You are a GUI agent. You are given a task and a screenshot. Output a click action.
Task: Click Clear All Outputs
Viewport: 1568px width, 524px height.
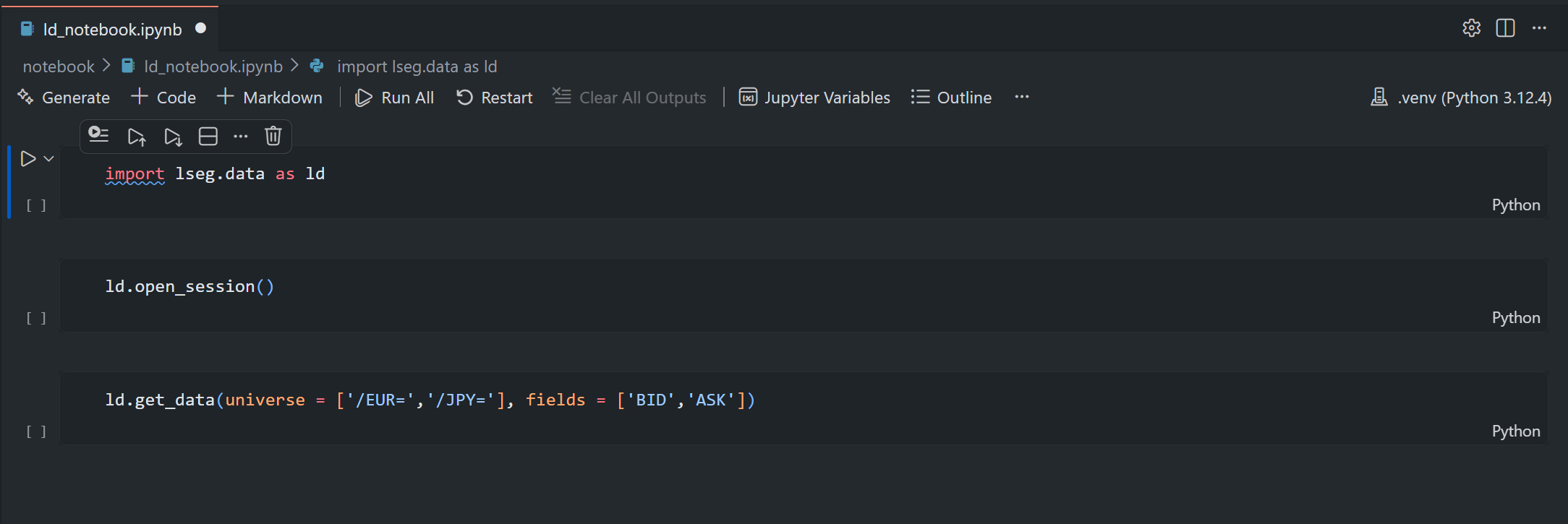[x=629, y=98]
